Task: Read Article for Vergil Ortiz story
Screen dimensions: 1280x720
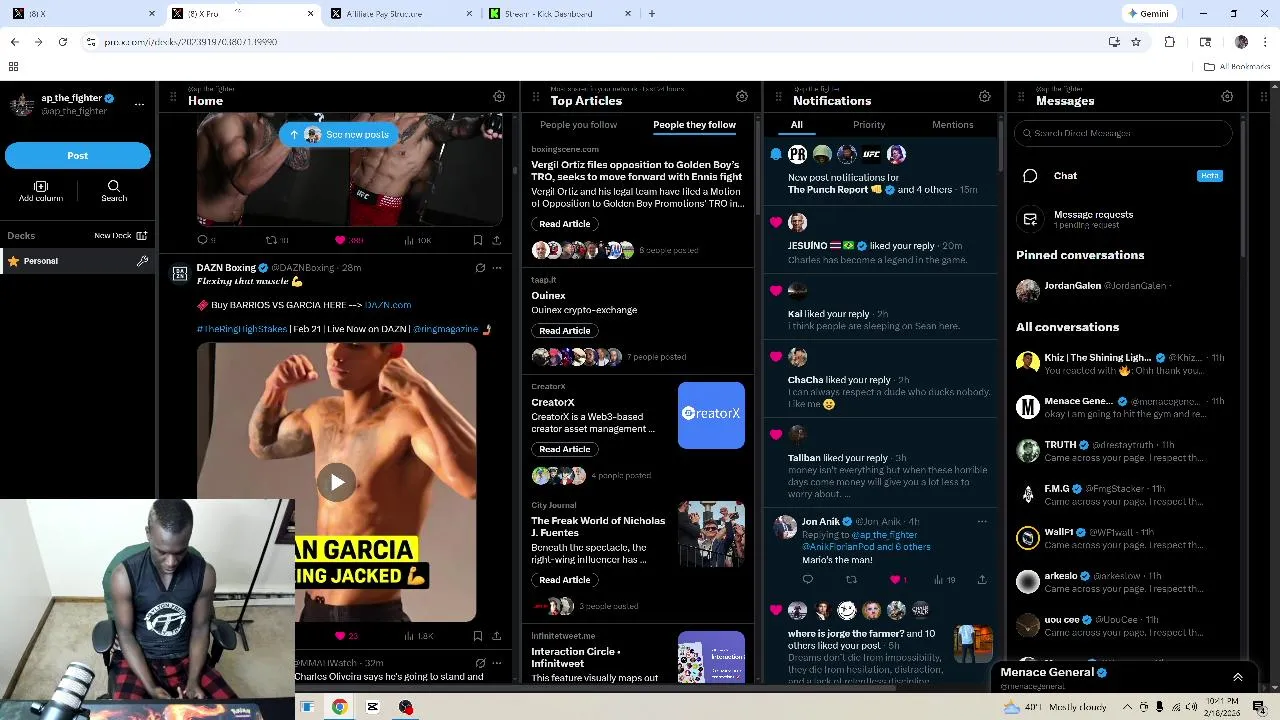Action: point(564,224)
